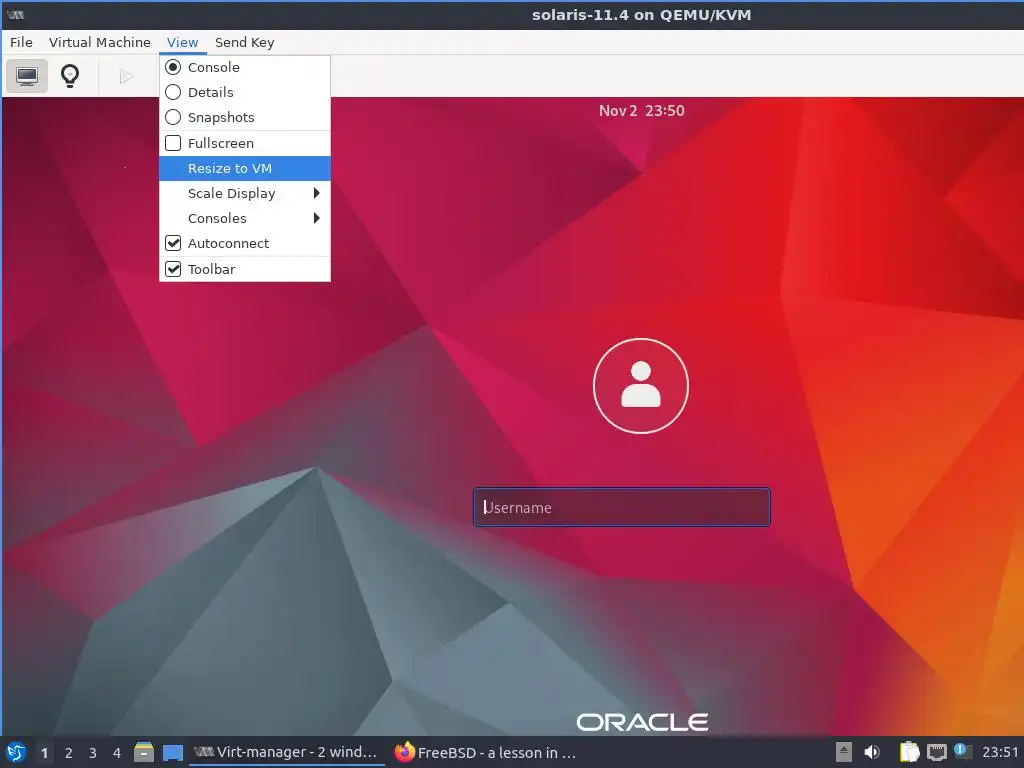Viewport: 1024px width, 768px height.
Task: Click the Nov 2 23:50 guest clock
Action: pos(641,111)
